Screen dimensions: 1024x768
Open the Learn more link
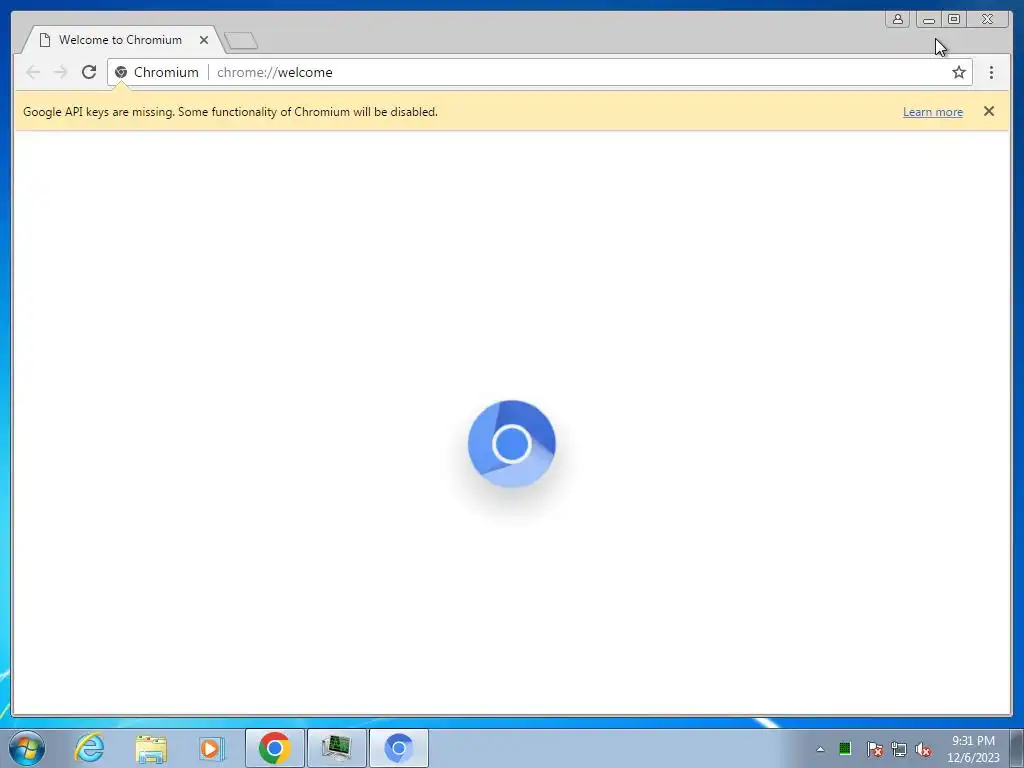pos(933,112)
